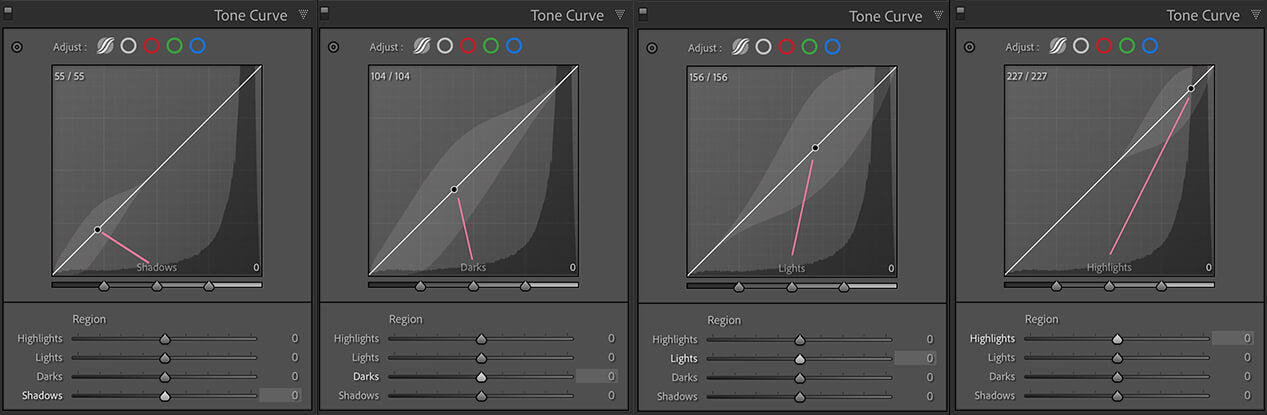Screen dimensions: 1267x415
Task: Switch to green channel in 104 / 104 panel
Action: 491,46
